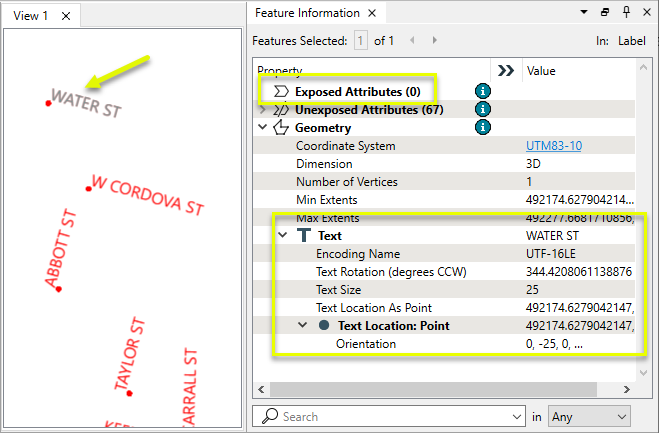Viewport: 659px width, 433px height.
Task: Expand the Unexposed Attributes (67) section
Action: [x=263, y=109]
